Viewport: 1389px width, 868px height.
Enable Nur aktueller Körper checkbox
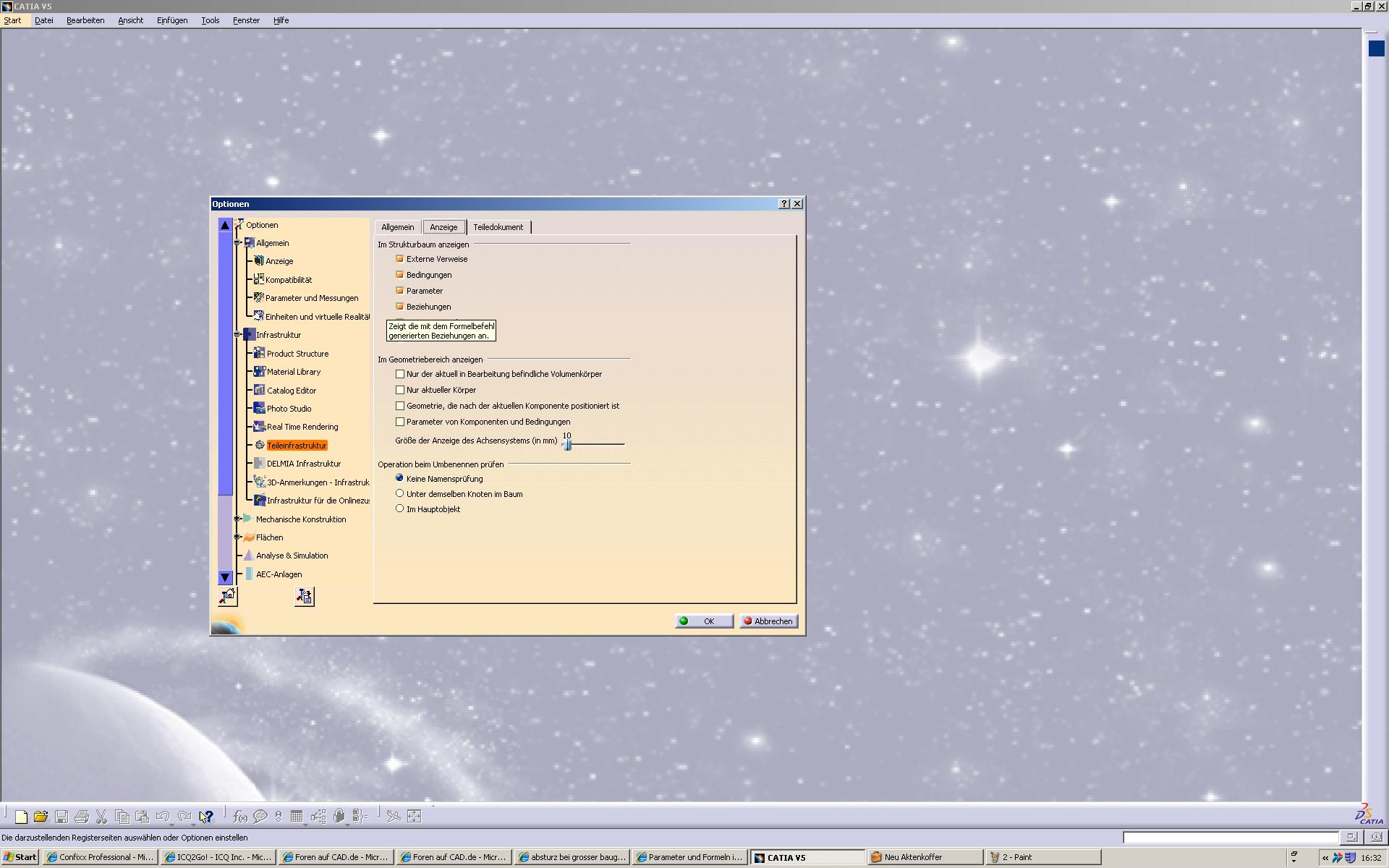(x=400, y=390)
